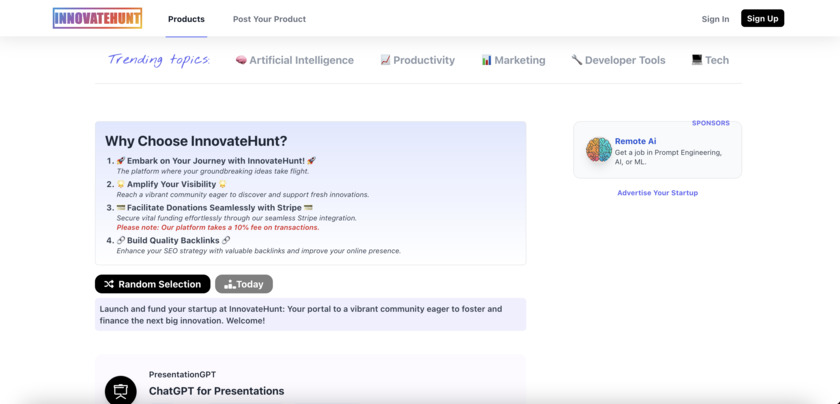Click the chart icon beside Productivity
840x404 pixels.
tap(385, 60)
